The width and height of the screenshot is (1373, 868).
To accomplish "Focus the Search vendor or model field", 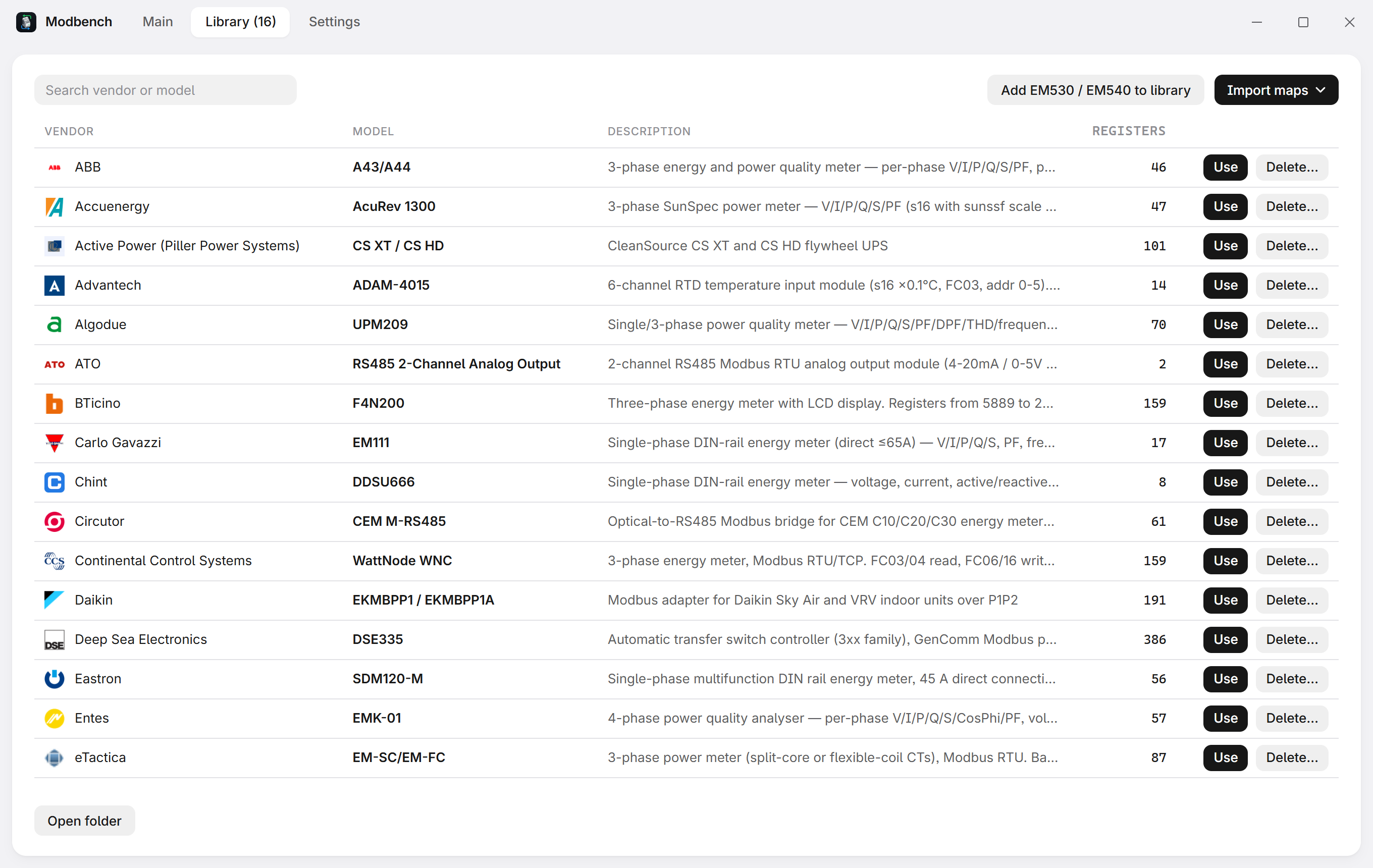I will coord(166,90).
